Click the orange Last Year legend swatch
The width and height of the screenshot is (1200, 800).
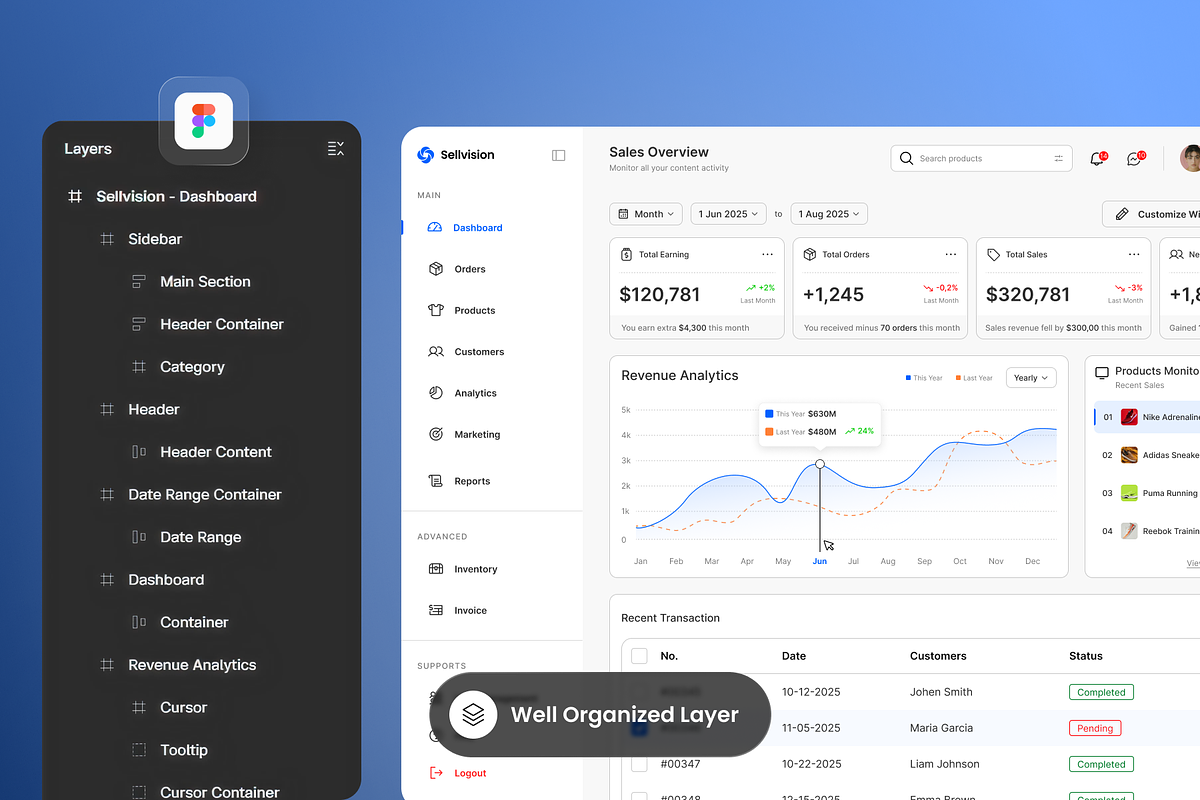point(958,378)
